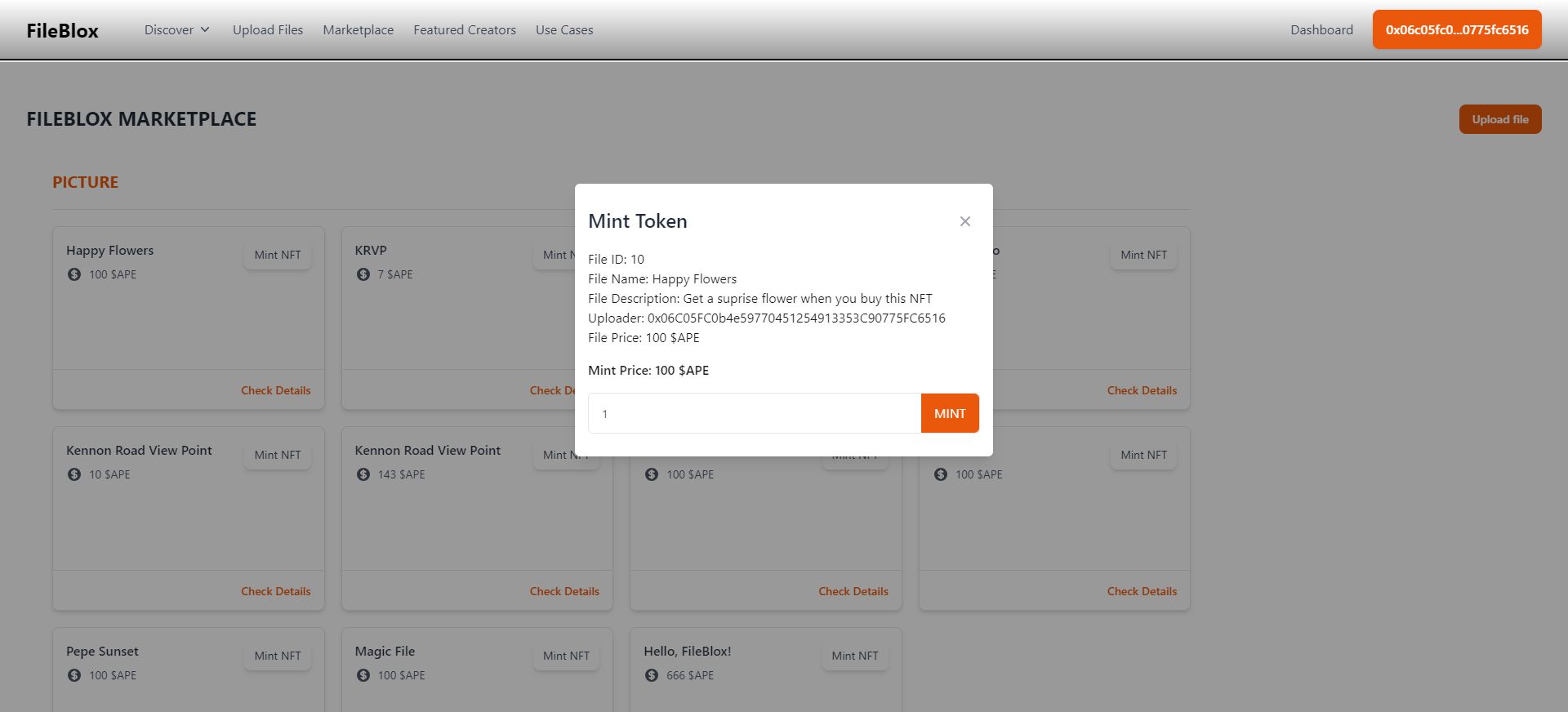The width and height of the screenshot is (1568, 712).
Task: Click dollar icon on Pepe Sunset card
Action: click(74, 675)
